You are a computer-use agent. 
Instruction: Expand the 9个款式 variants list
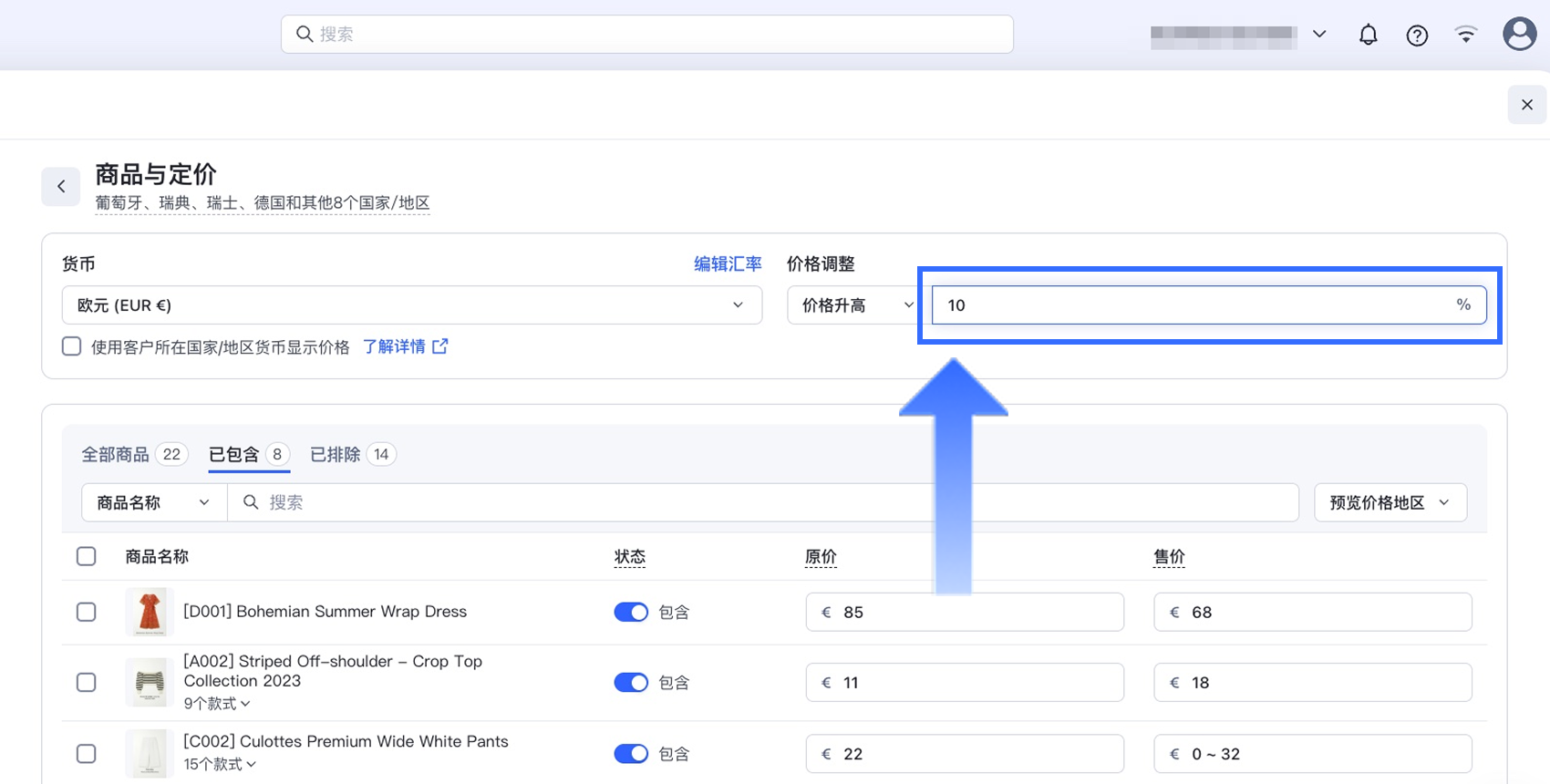[217, 704]
